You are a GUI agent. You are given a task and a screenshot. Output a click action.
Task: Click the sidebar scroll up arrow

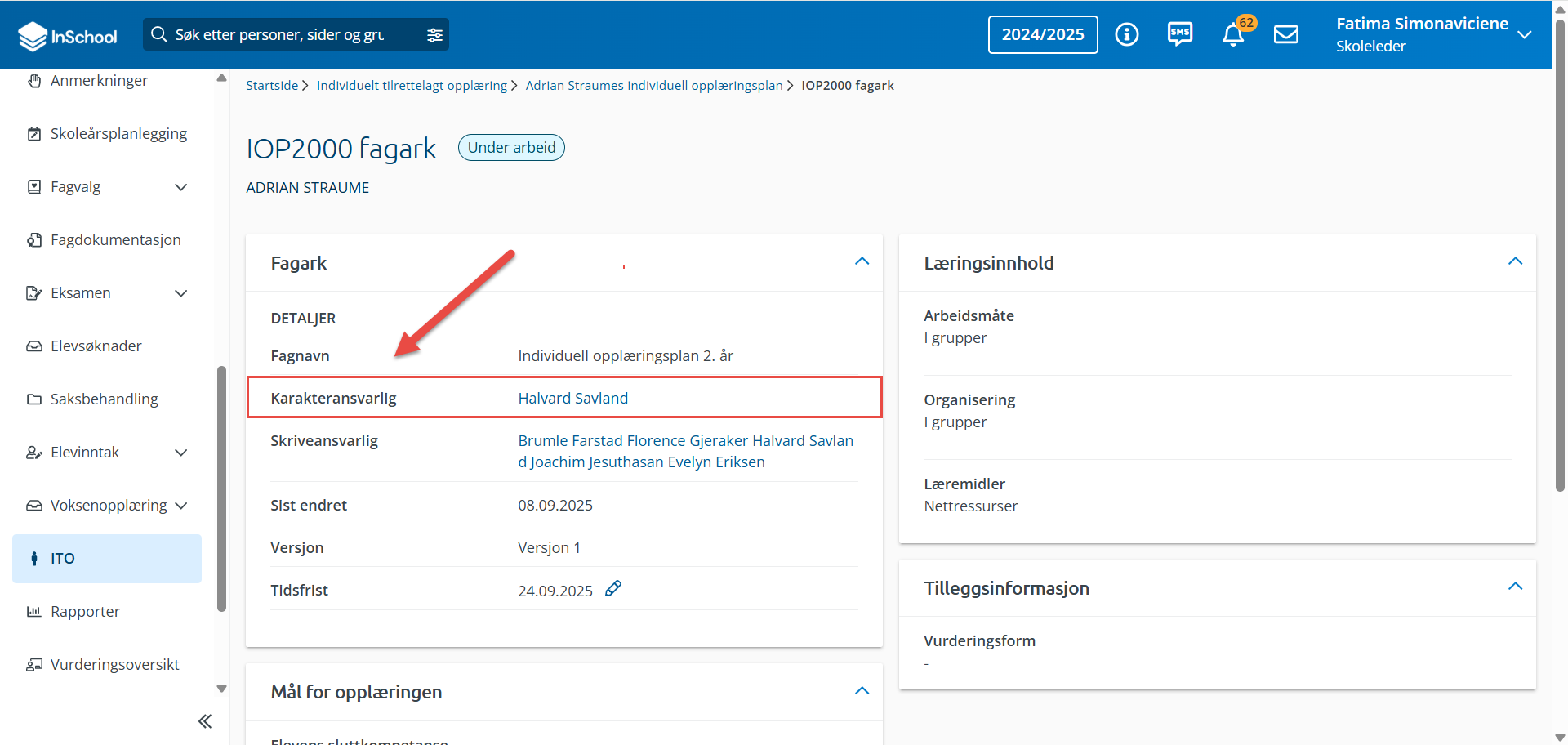coord(221,78)
